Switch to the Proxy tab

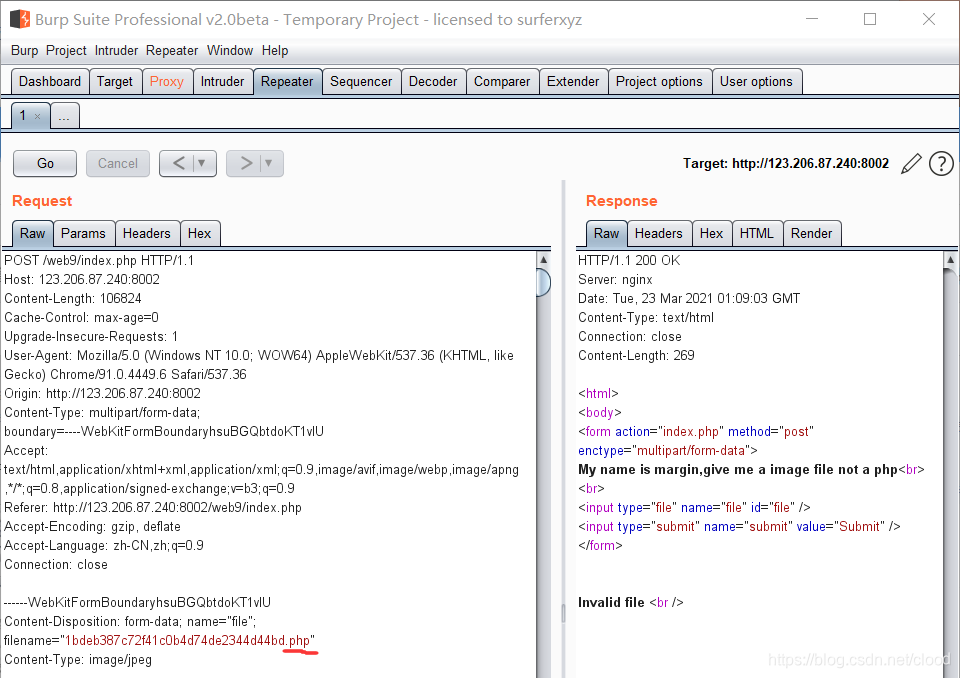[167, 81]
